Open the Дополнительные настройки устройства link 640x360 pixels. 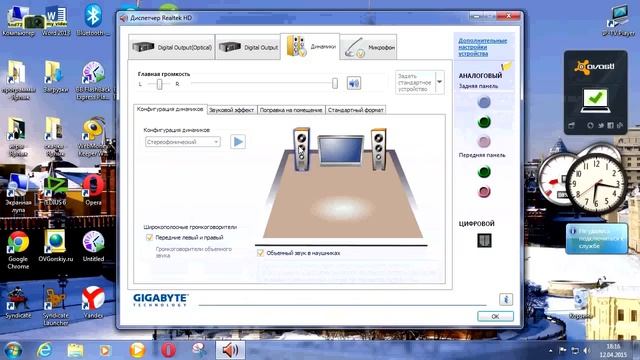482,47
